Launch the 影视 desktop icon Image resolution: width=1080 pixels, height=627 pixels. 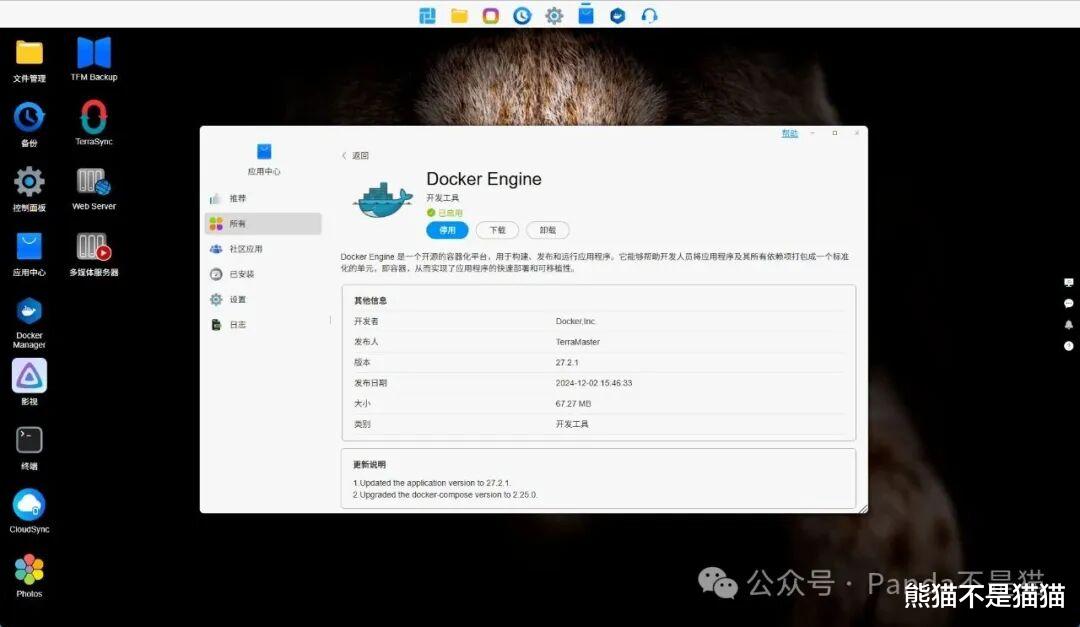(x=29, y=382)
